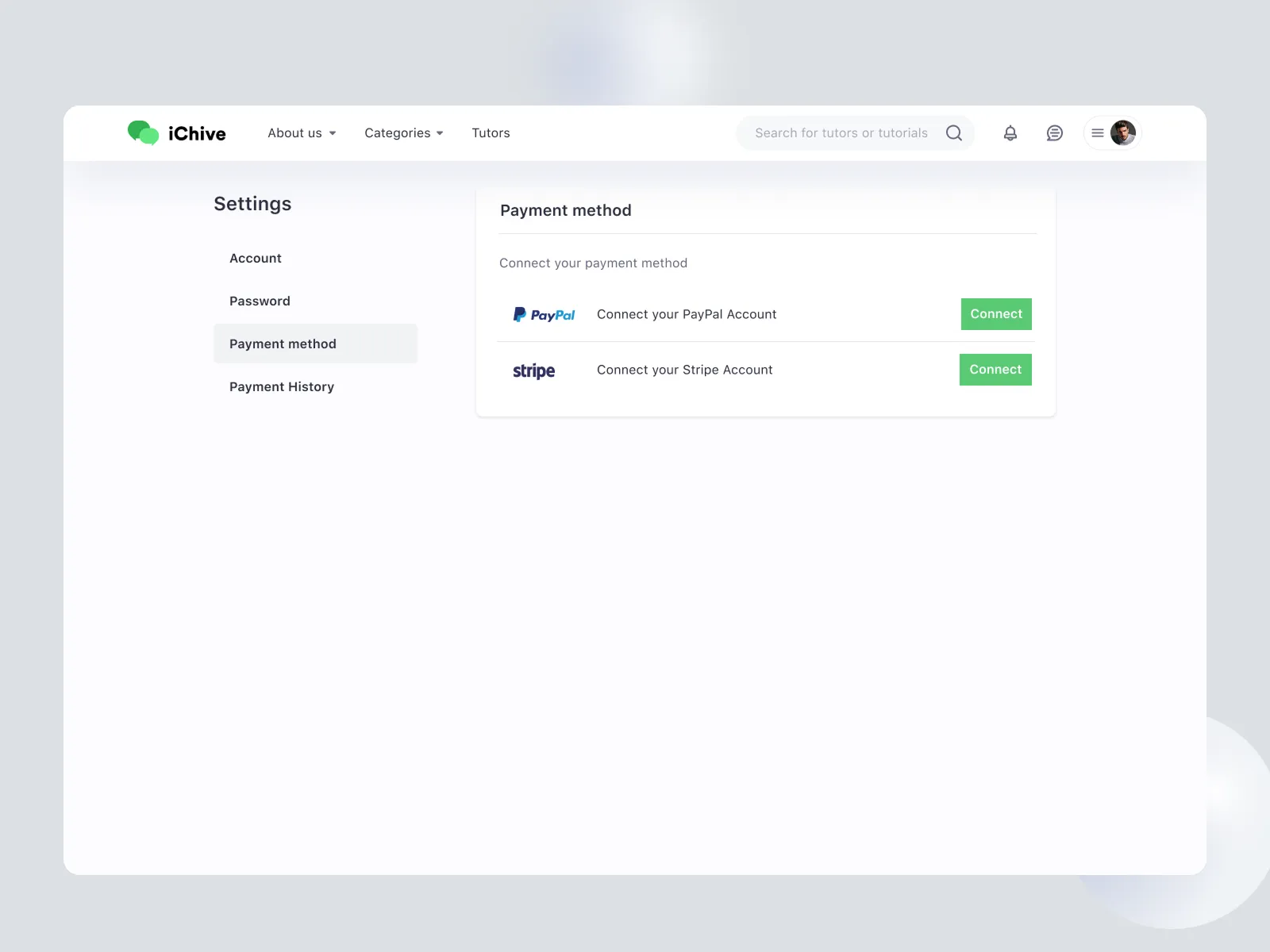Image resolution: width=1270 pixels, height=952 pixels.
Task: Open notifications bell icon
Action: [x=1010, y=133]
